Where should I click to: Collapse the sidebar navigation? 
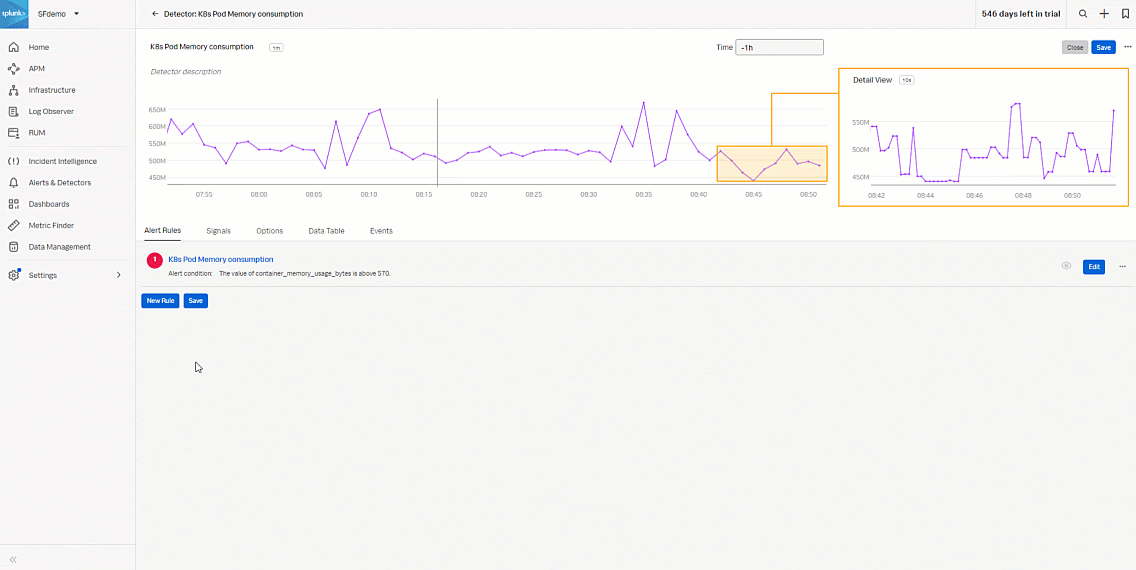tap(14, 559)
